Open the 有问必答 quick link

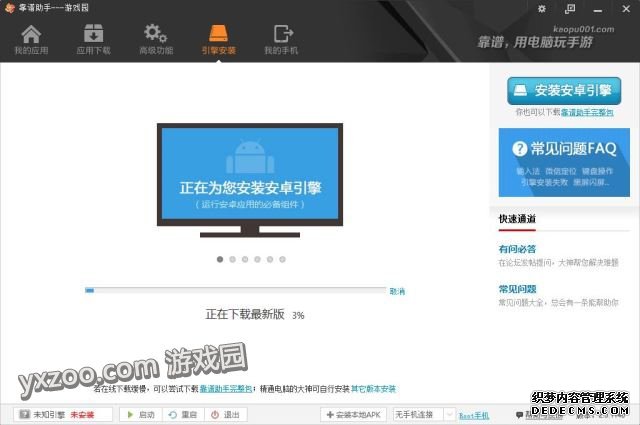click(x=517, y=249)
